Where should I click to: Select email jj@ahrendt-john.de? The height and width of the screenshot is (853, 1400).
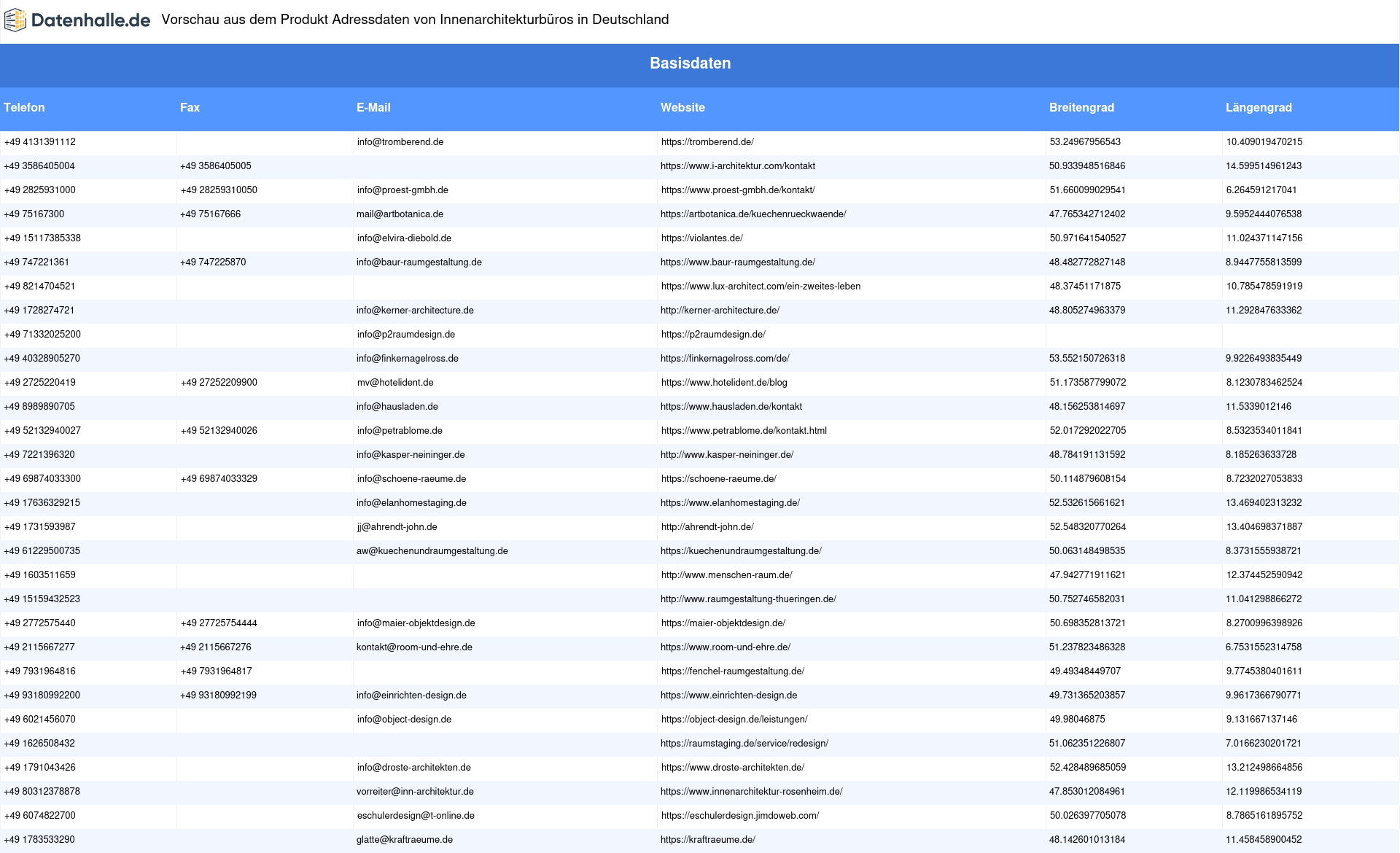pos(397,527)
